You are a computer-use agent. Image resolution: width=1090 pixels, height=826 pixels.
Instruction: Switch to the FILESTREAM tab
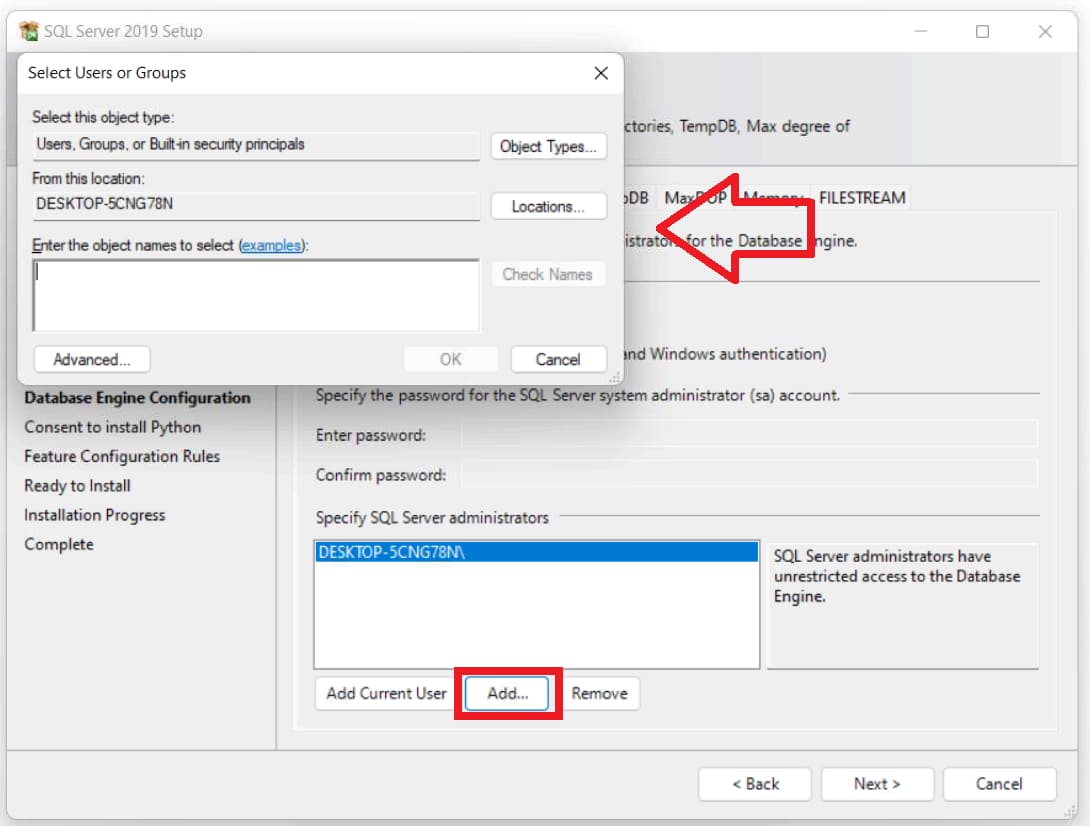click(862, 198)
